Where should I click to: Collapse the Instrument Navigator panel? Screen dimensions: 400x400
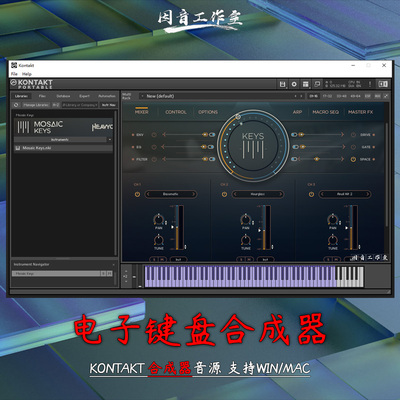tap(114, 264)
